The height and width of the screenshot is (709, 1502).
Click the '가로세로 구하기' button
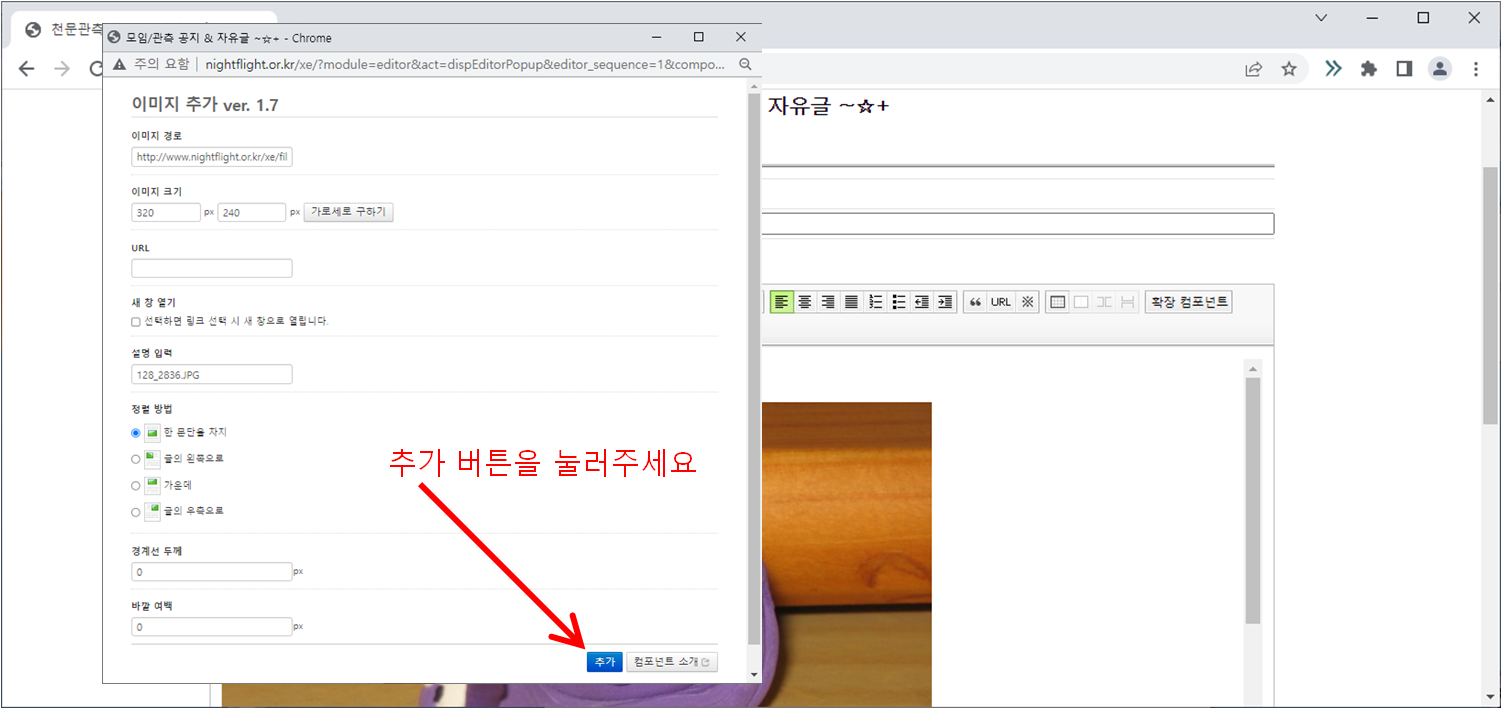pos(349,212)
